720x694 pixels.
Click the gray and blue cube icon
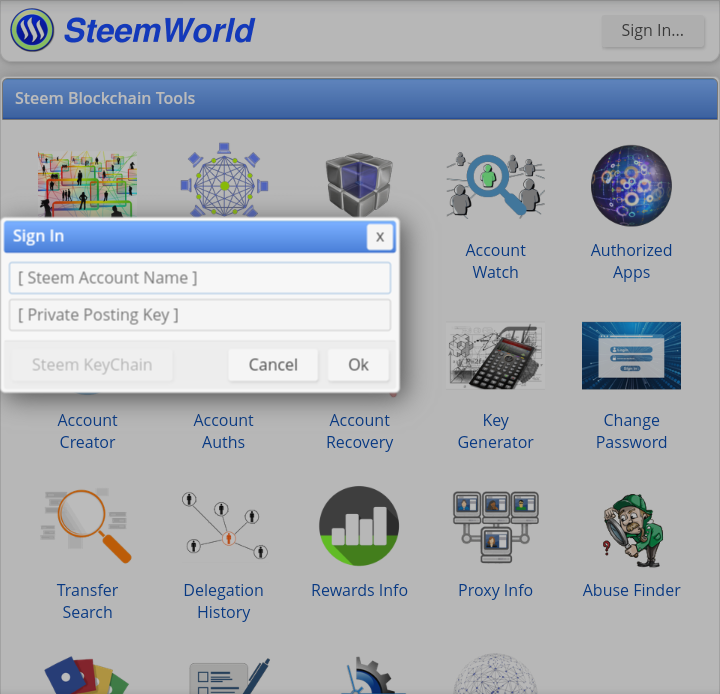click(359, 184)
